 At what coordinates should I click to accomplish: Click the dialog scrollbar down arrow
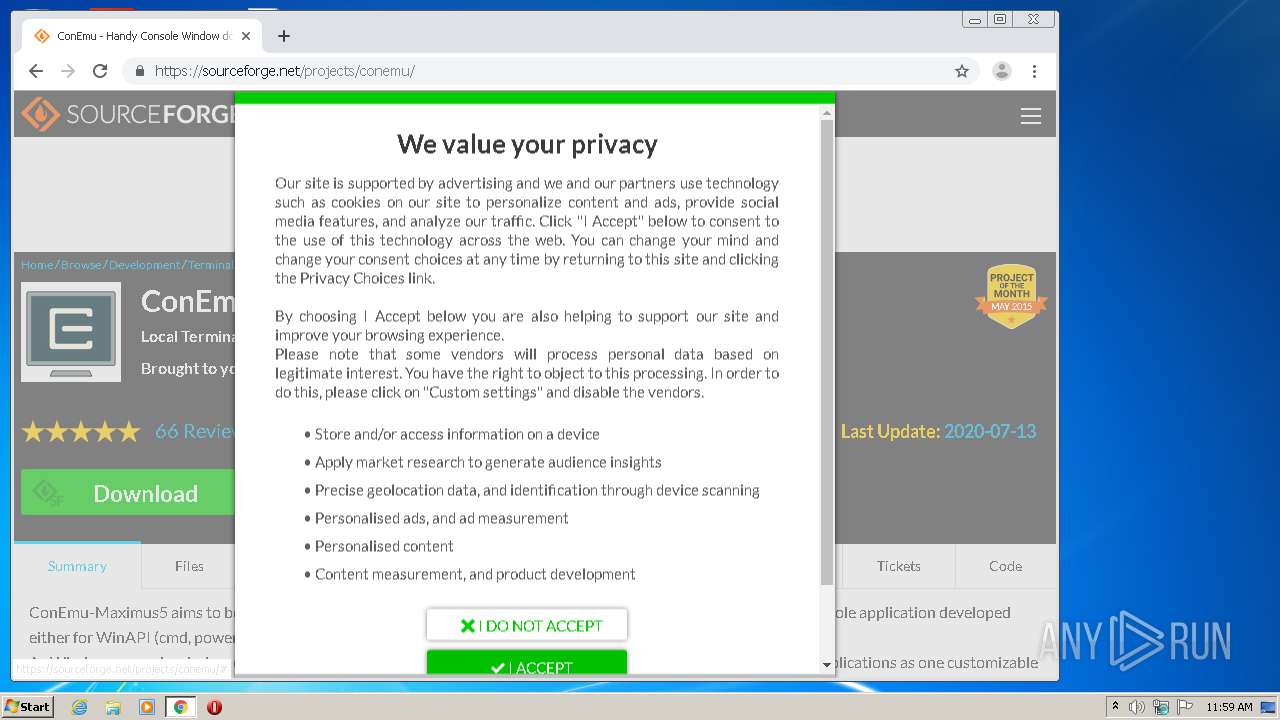[x=826, y=664]
